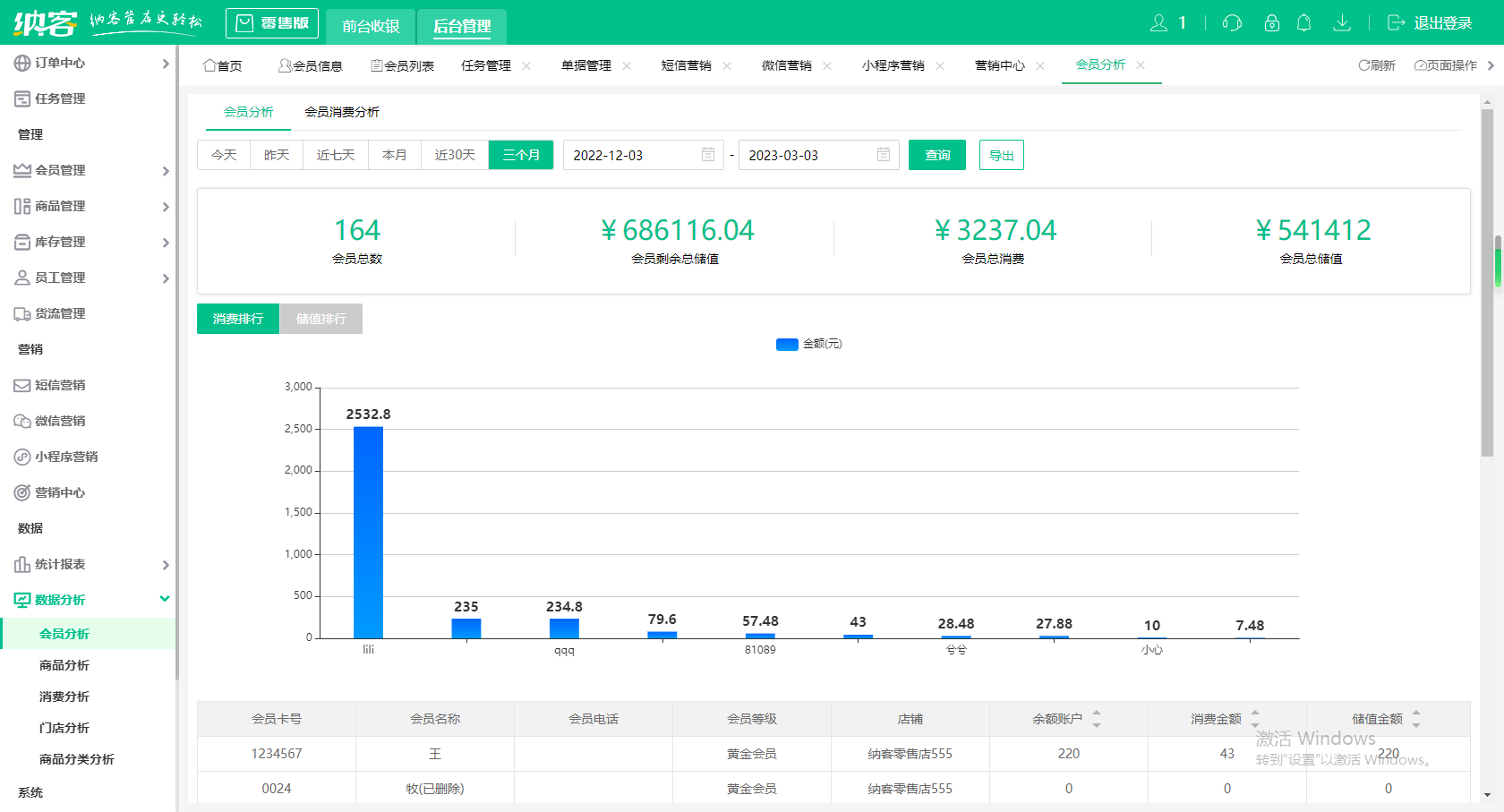Viewport: 1504px width, 812px height.
Task: Switch to 会员消费分析 sub-tab
Action: coord(342,112)
